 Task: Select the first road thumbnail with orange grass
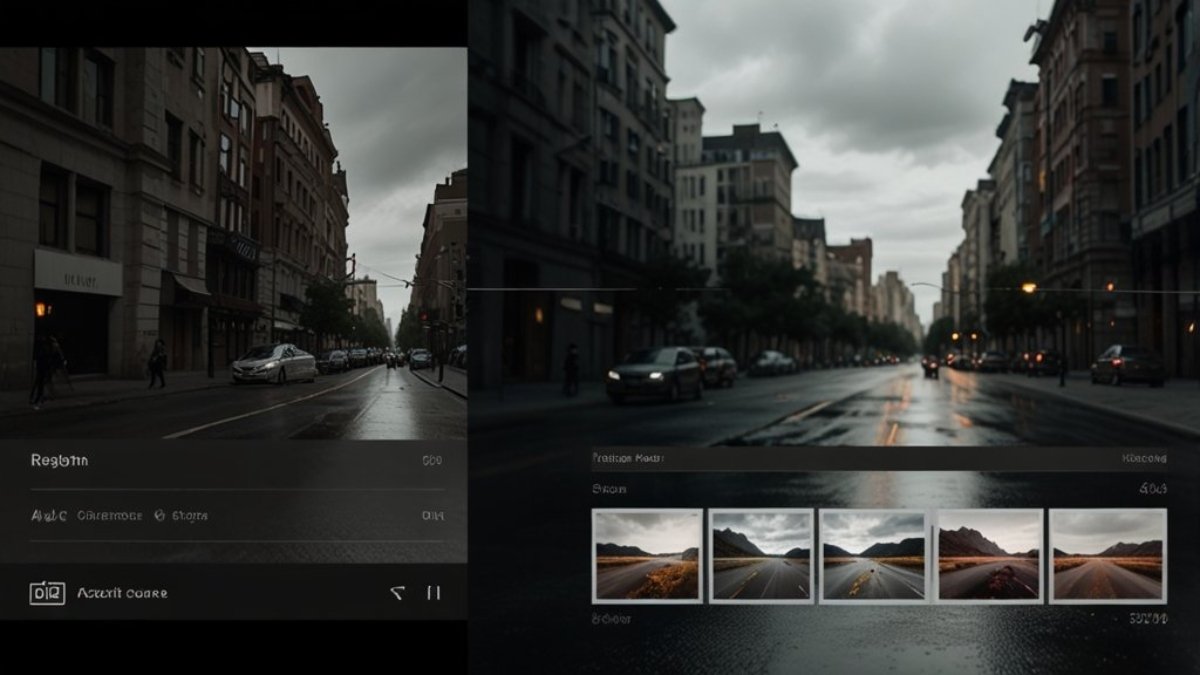[x=647, y=556]
